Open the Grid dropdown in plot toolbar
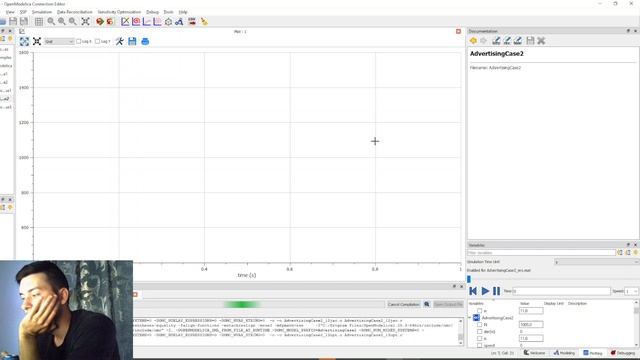The width and height of the screenshot is (640, 360). point(59,42)
